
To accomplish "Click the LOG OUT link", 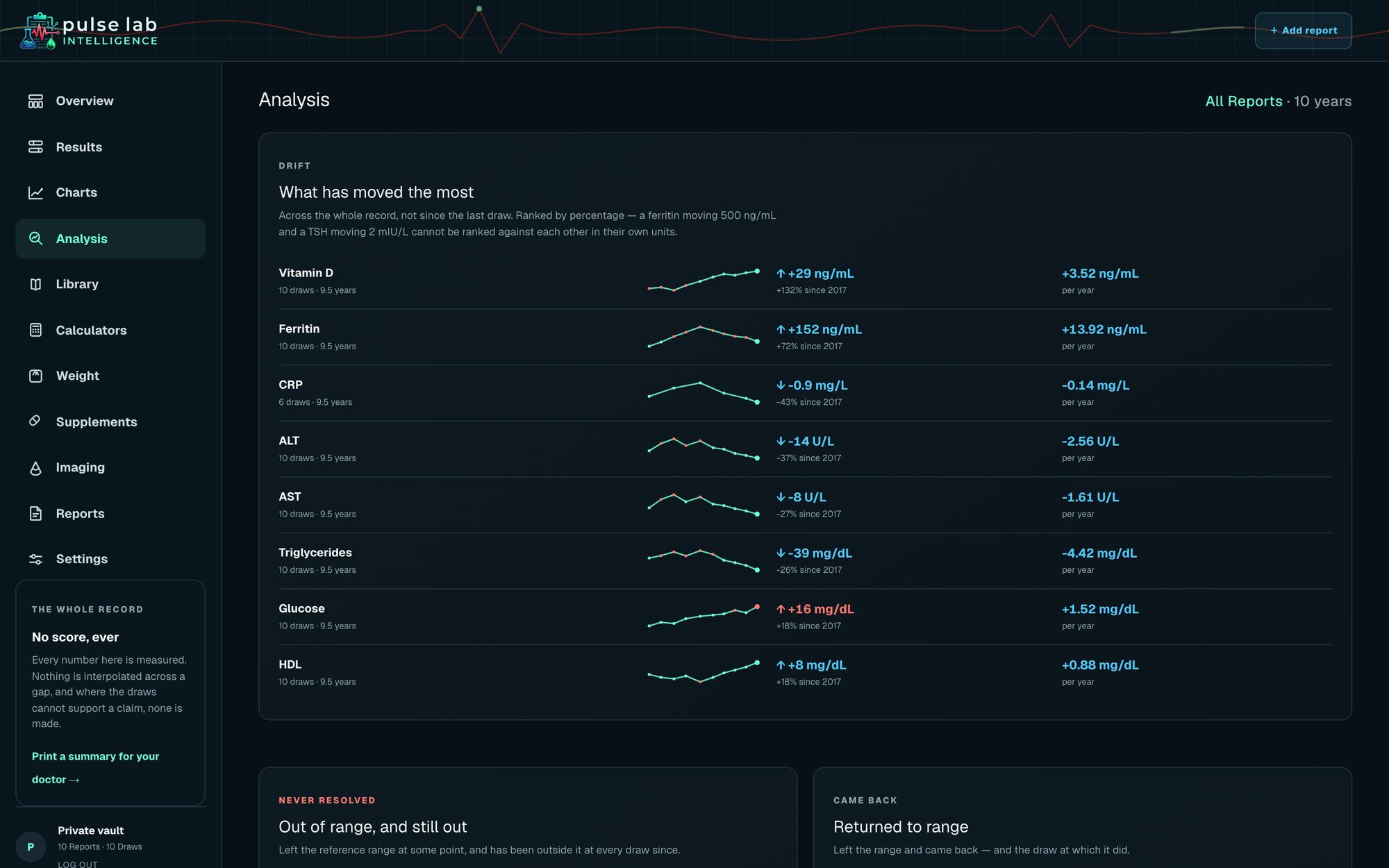I will pyautogui.click(x=78, y=864).
